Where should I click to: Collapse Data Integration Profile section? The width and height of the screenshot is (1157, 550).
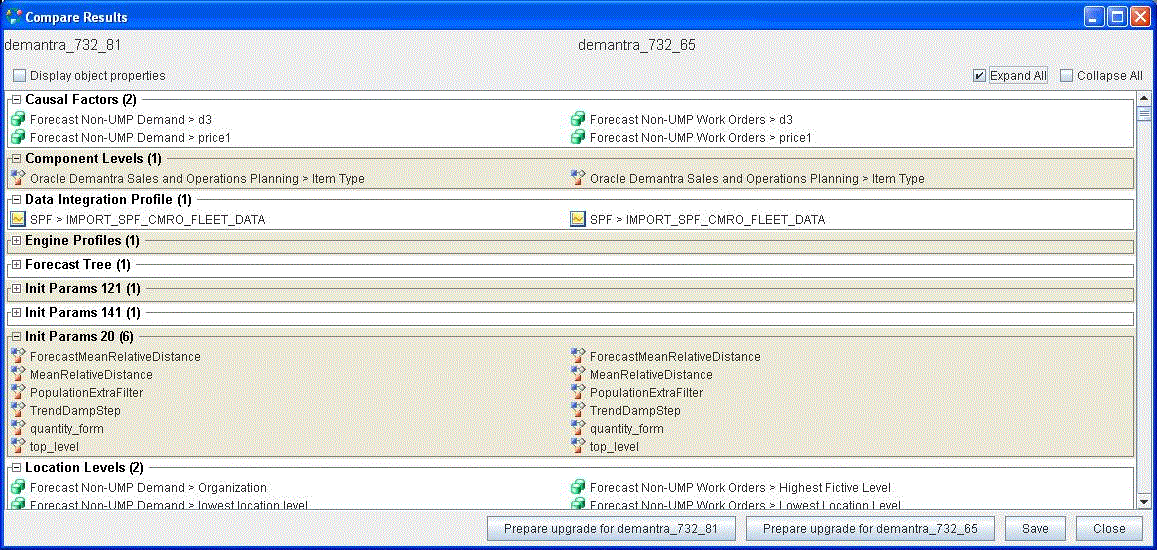pyautogui.click(x=16, y=199)
